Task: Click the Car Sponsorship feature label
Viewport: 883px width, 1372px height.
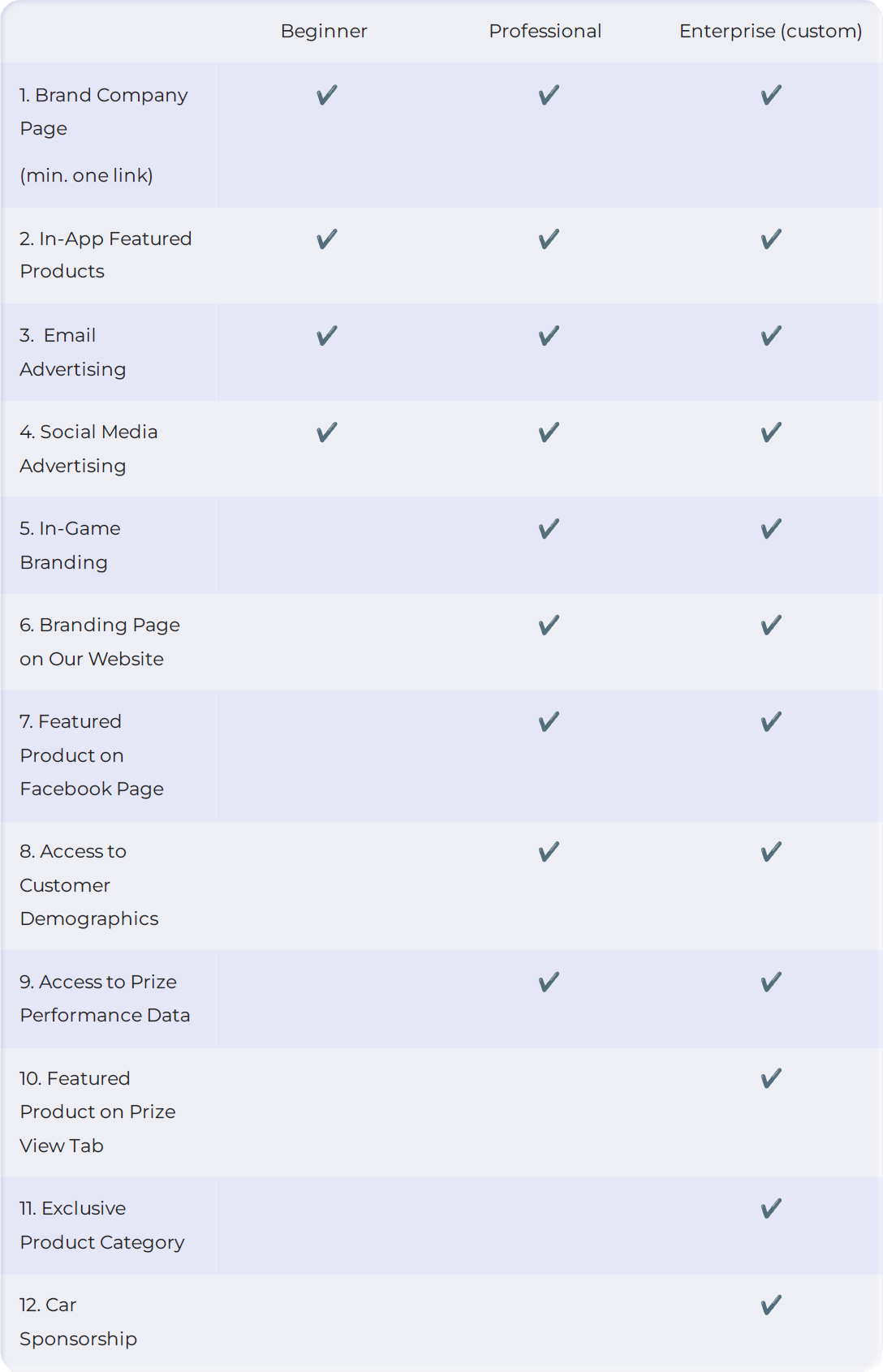Action: coord(78,1322)
